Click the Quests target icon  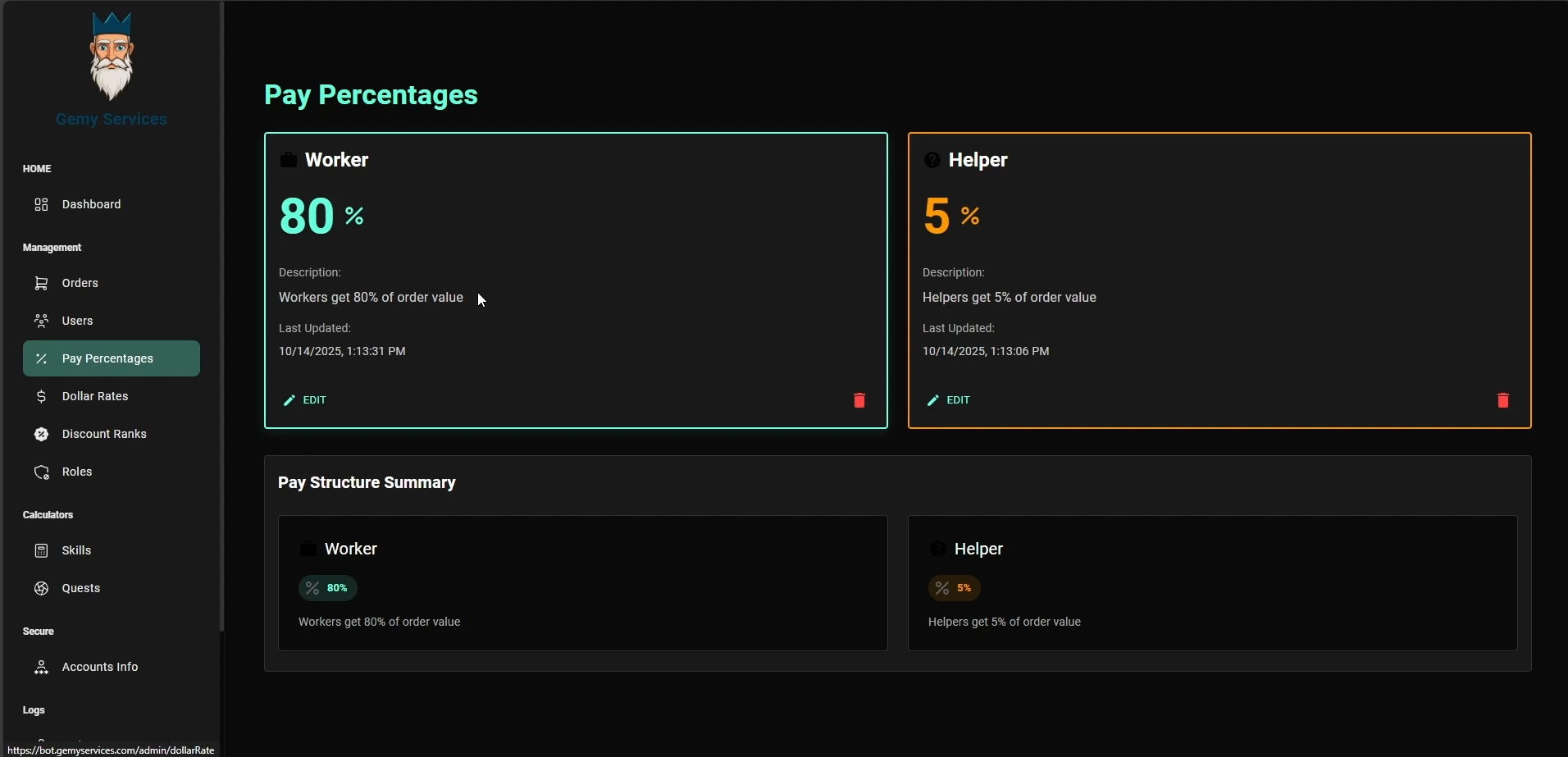click(41, 588)
